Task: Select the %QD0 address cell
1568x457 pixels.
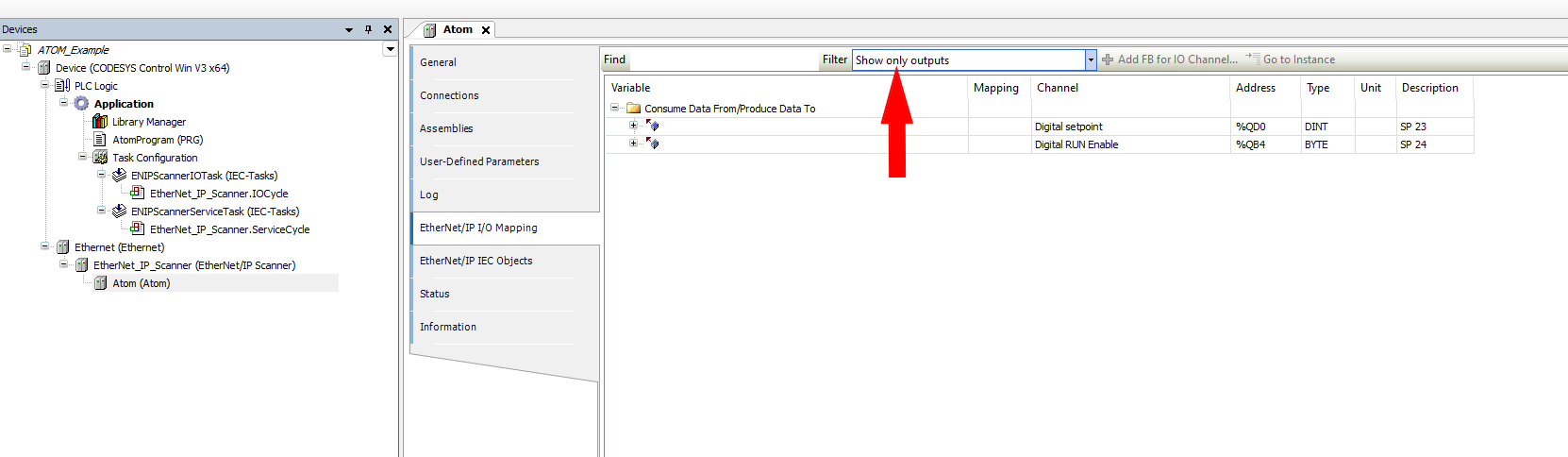Action: click(1266, 127)
